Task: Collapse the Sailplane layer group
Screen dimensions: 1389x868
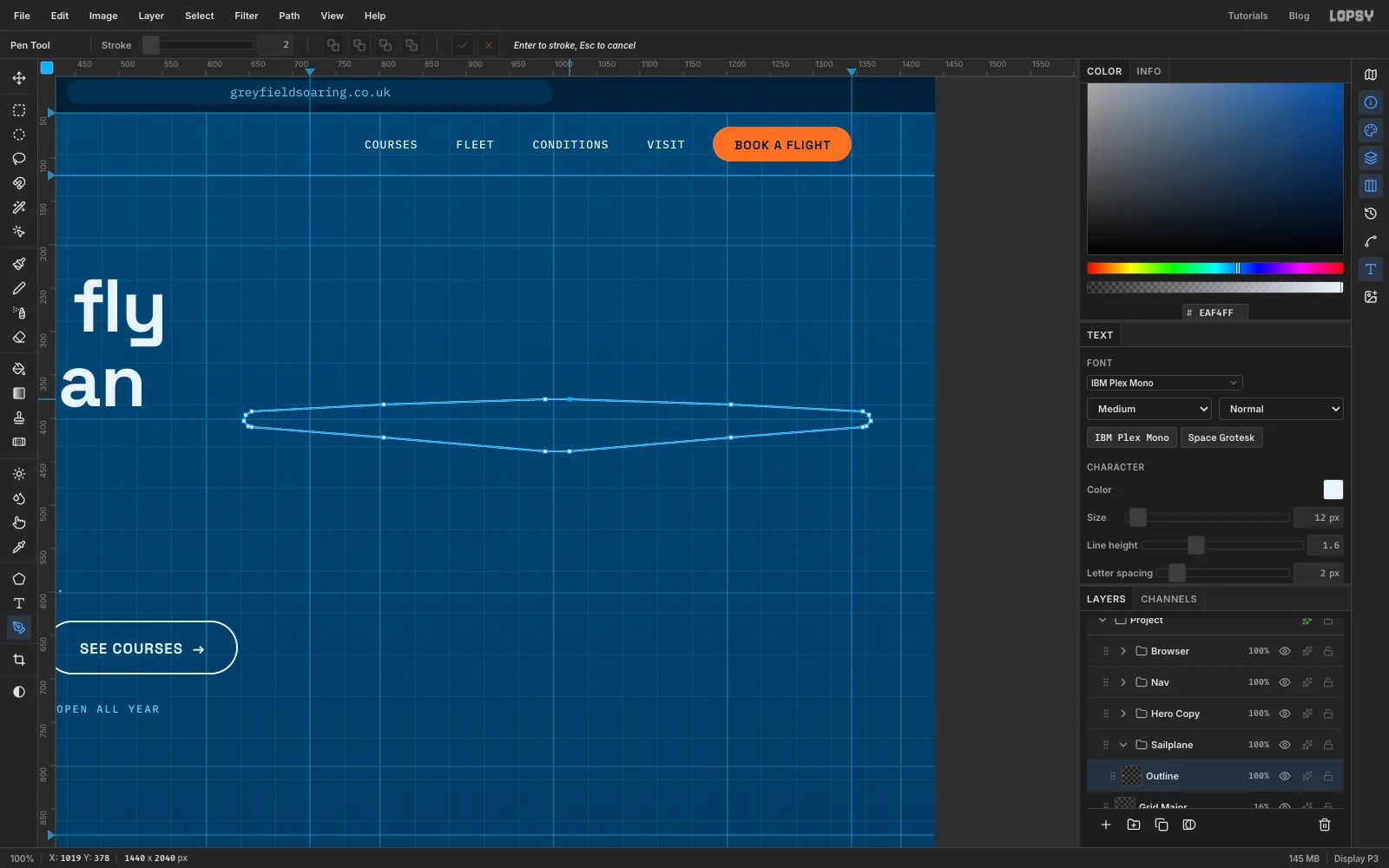Action: (1123, 745)
